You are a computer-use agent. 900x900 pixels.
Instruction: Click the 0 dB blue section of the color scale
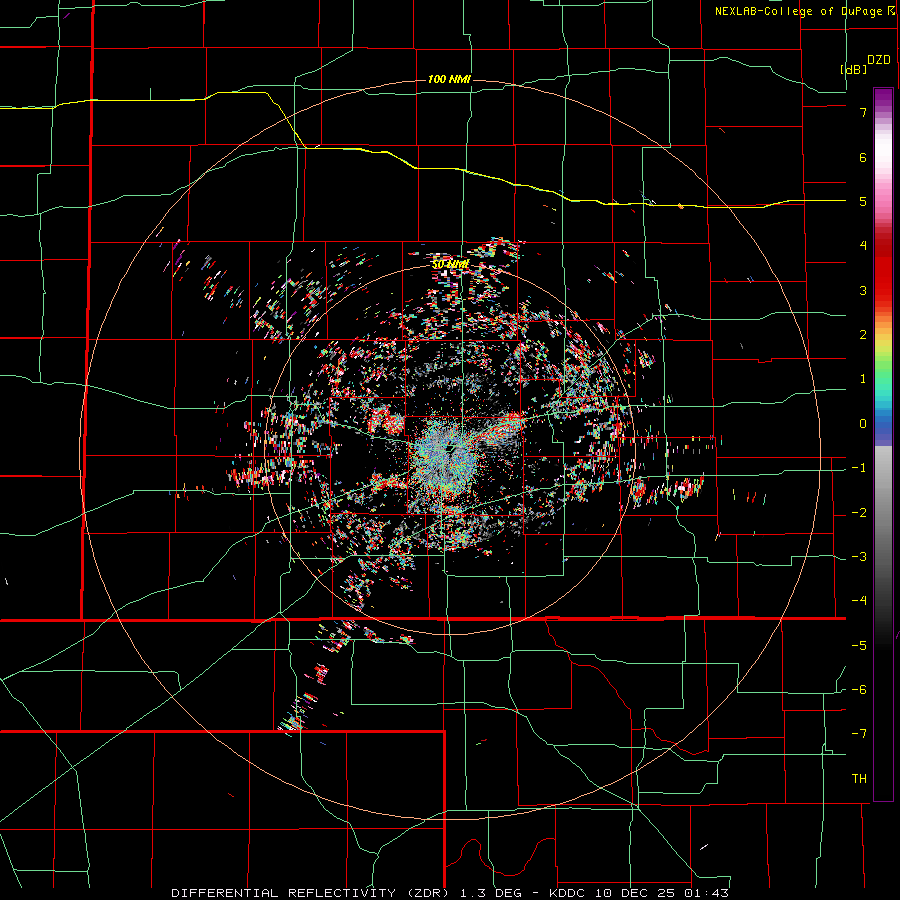point(883,424)
